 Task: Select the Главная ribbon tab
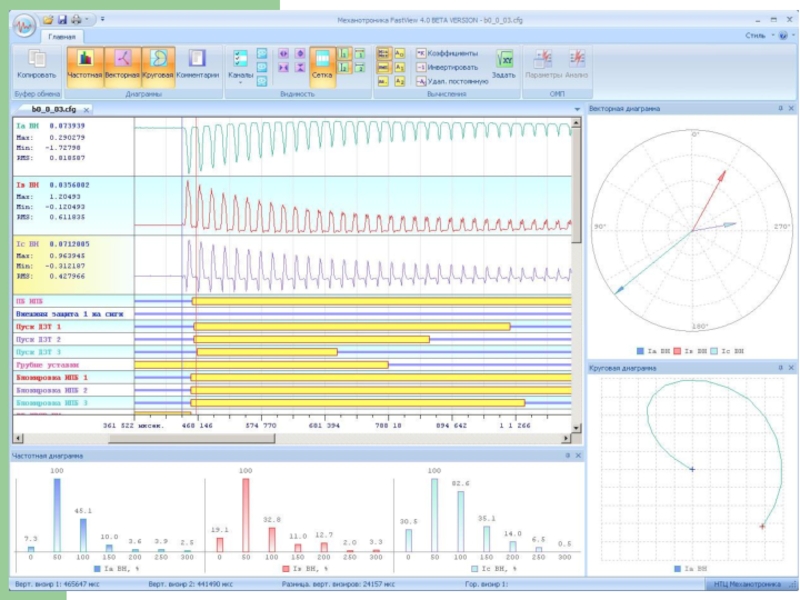tap(62, 36)
